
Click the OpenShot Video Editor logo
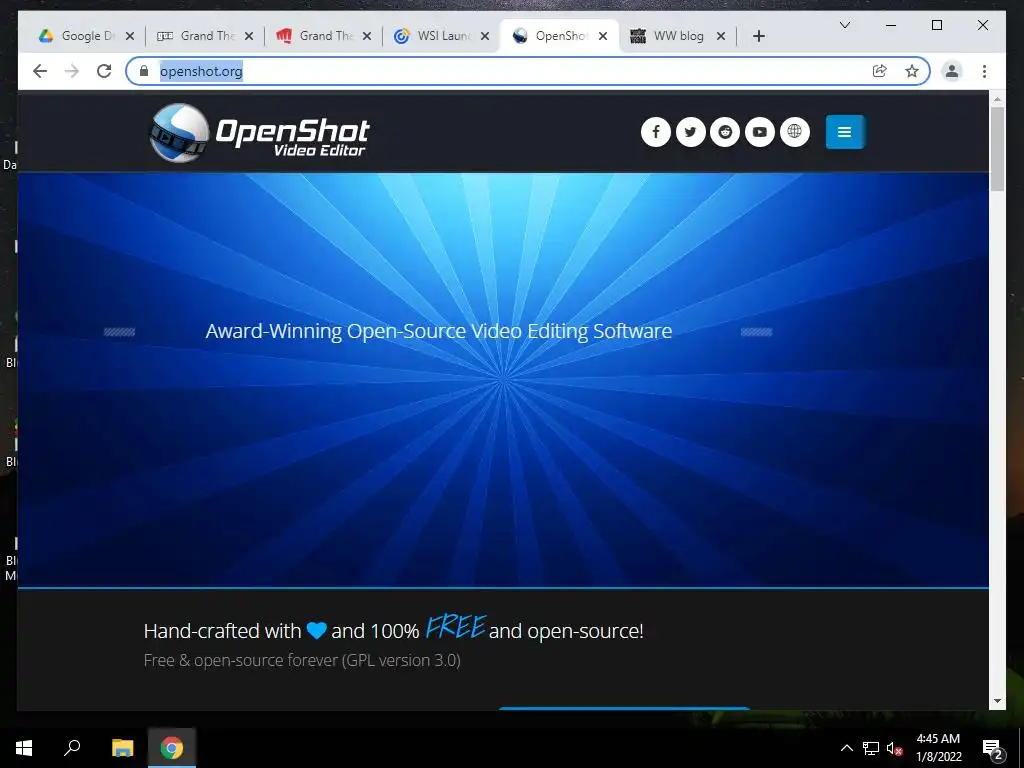tap(259, 133)
